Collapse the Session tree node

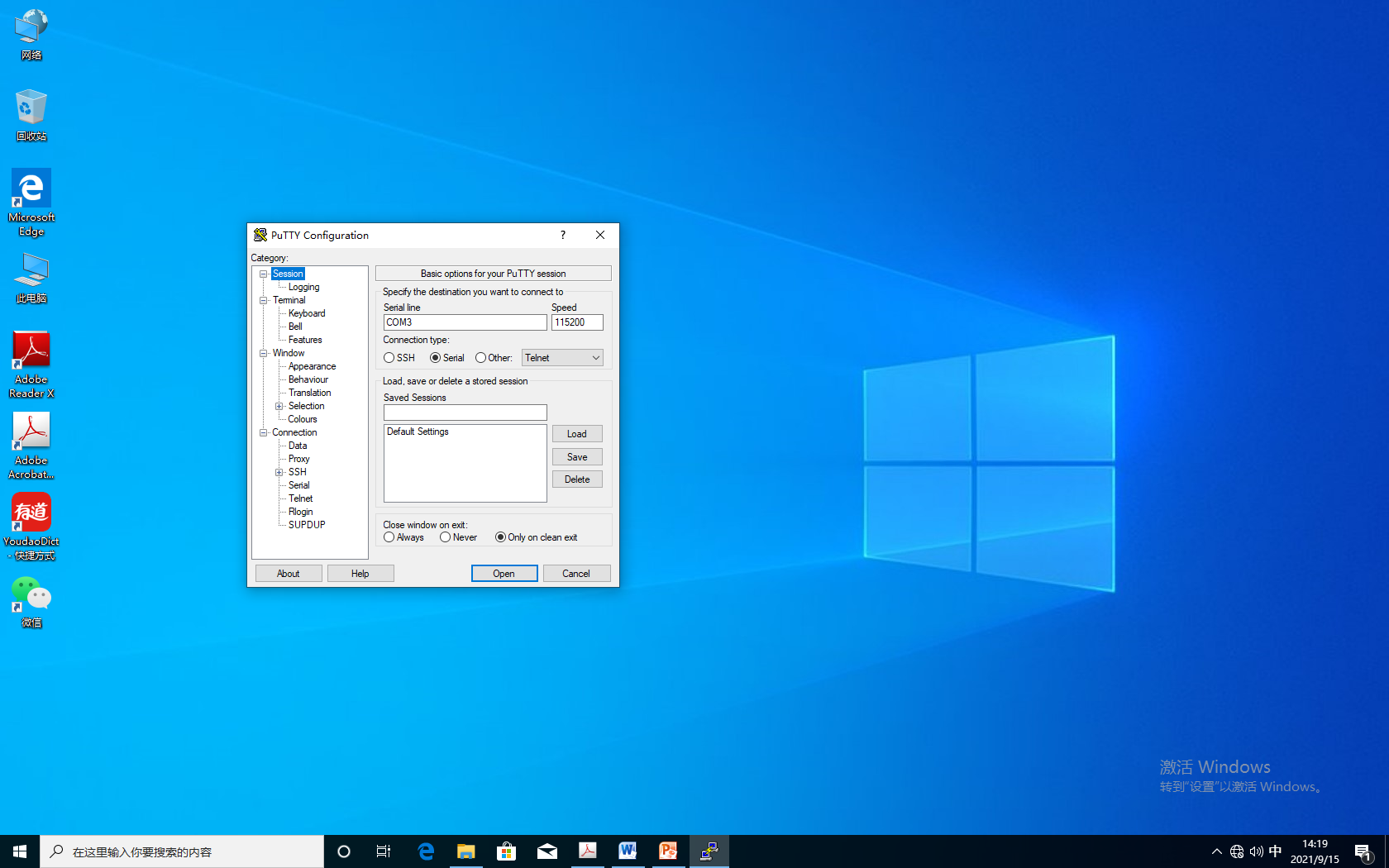click(x=264, y=274)
